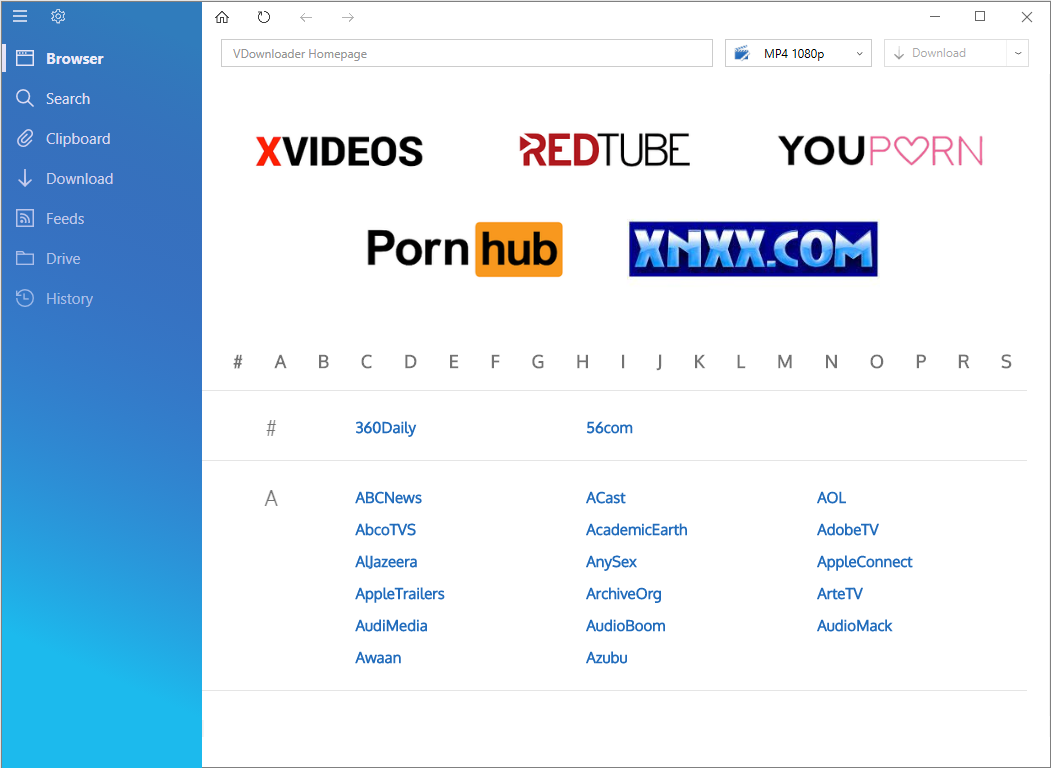Jump to index letter D

click(x=410, y=363)
